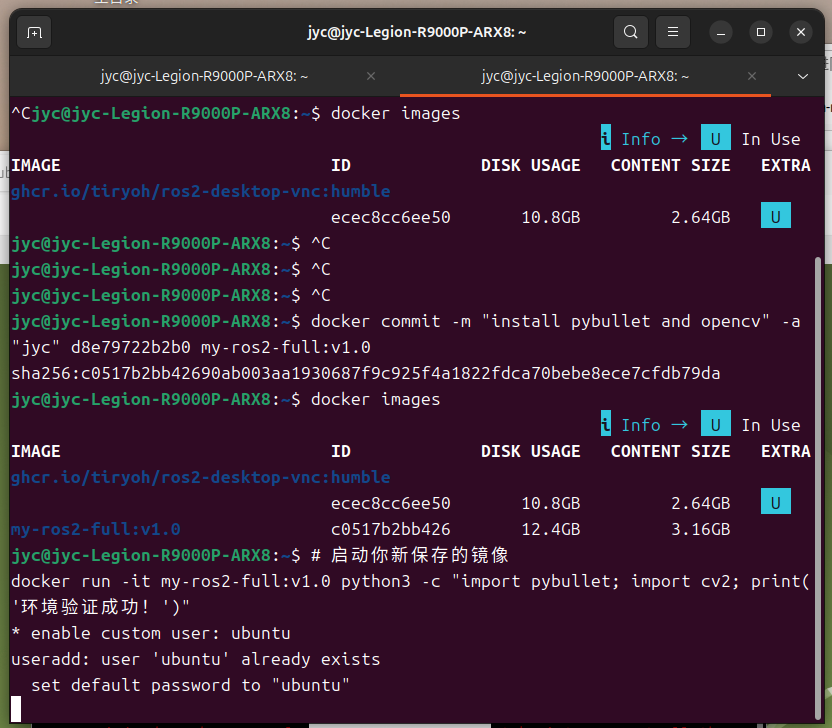Viewport: 832px width, 728px height.
Task: Click the second 'CONTENT SIZE' column header
Action: coord(671,451)
